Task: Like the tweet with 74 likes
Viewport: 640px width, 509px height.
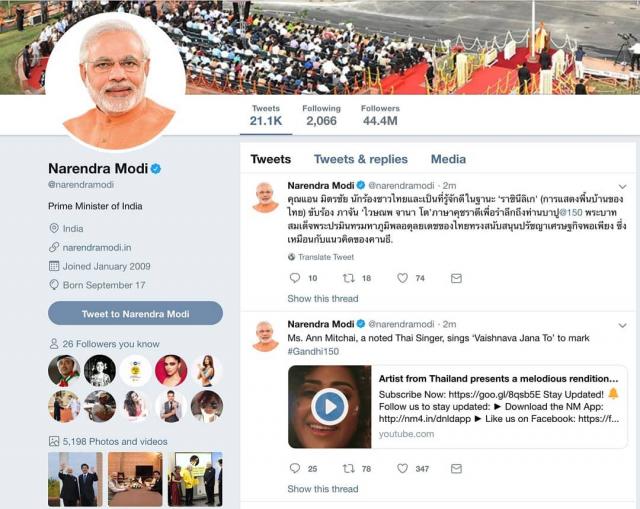Action: click(x=402, y=278)
